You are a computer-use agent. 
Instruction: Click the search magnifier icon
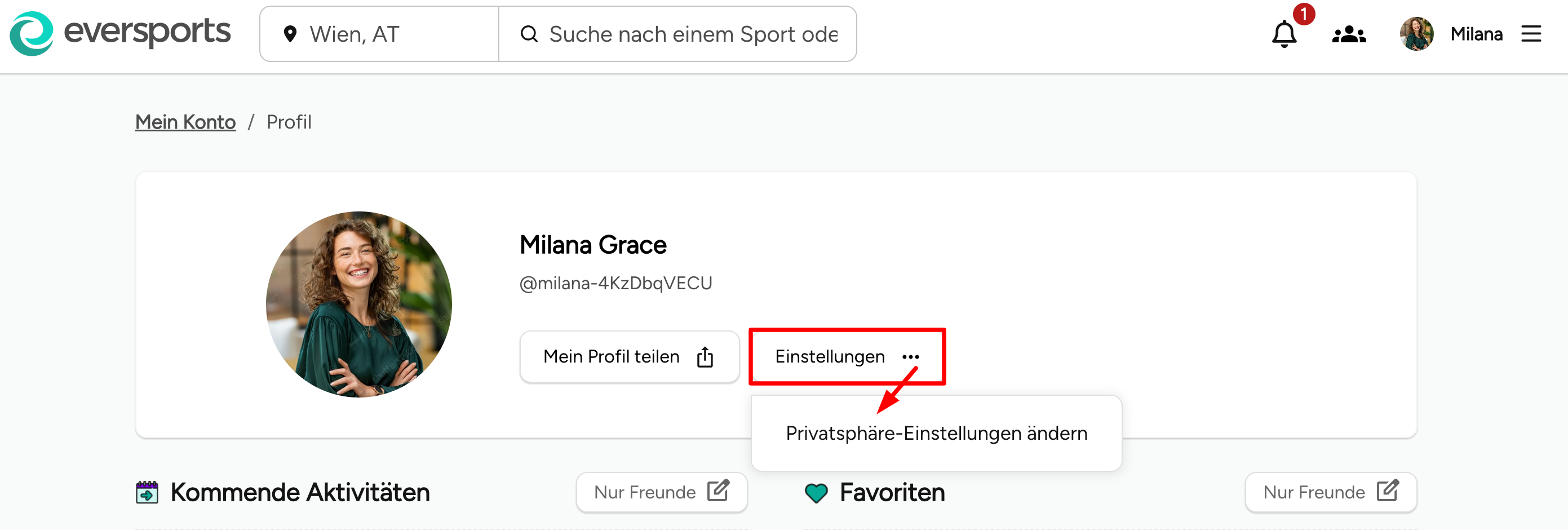[x=529, y=34]
